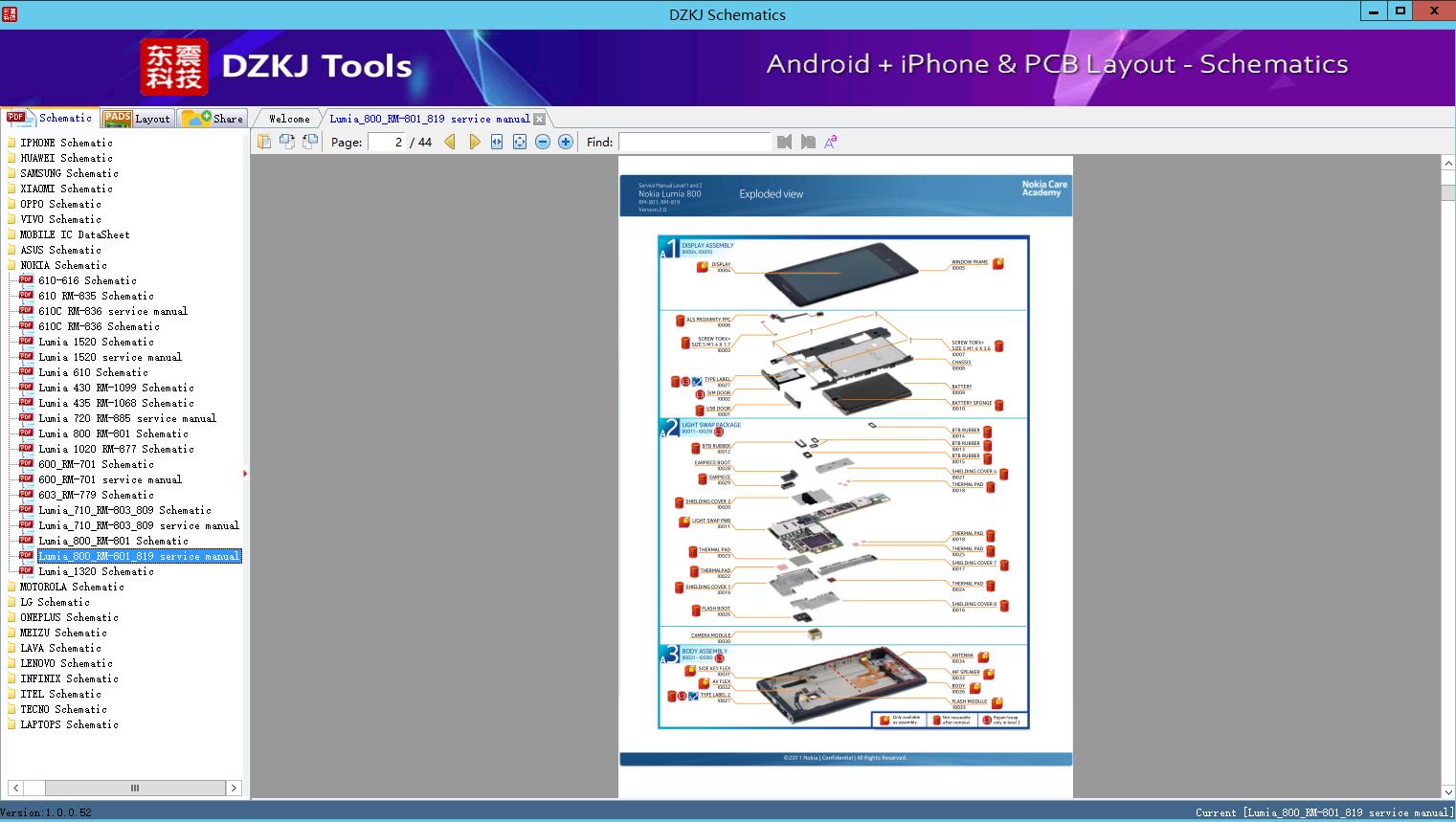Select the Lumia_800_RM-801_819 service manual tab

pos(429,119)
